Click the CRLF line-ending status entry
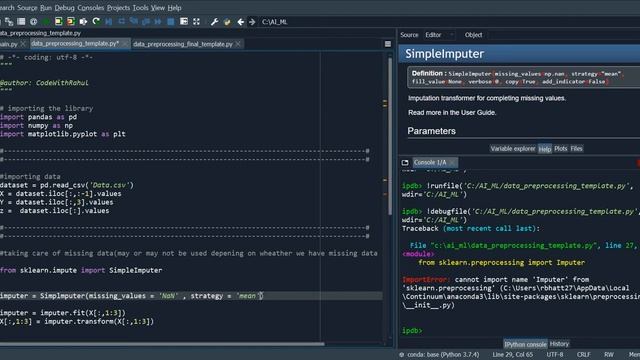This screenshot has height=360, width=640. [x=584, y=355]
